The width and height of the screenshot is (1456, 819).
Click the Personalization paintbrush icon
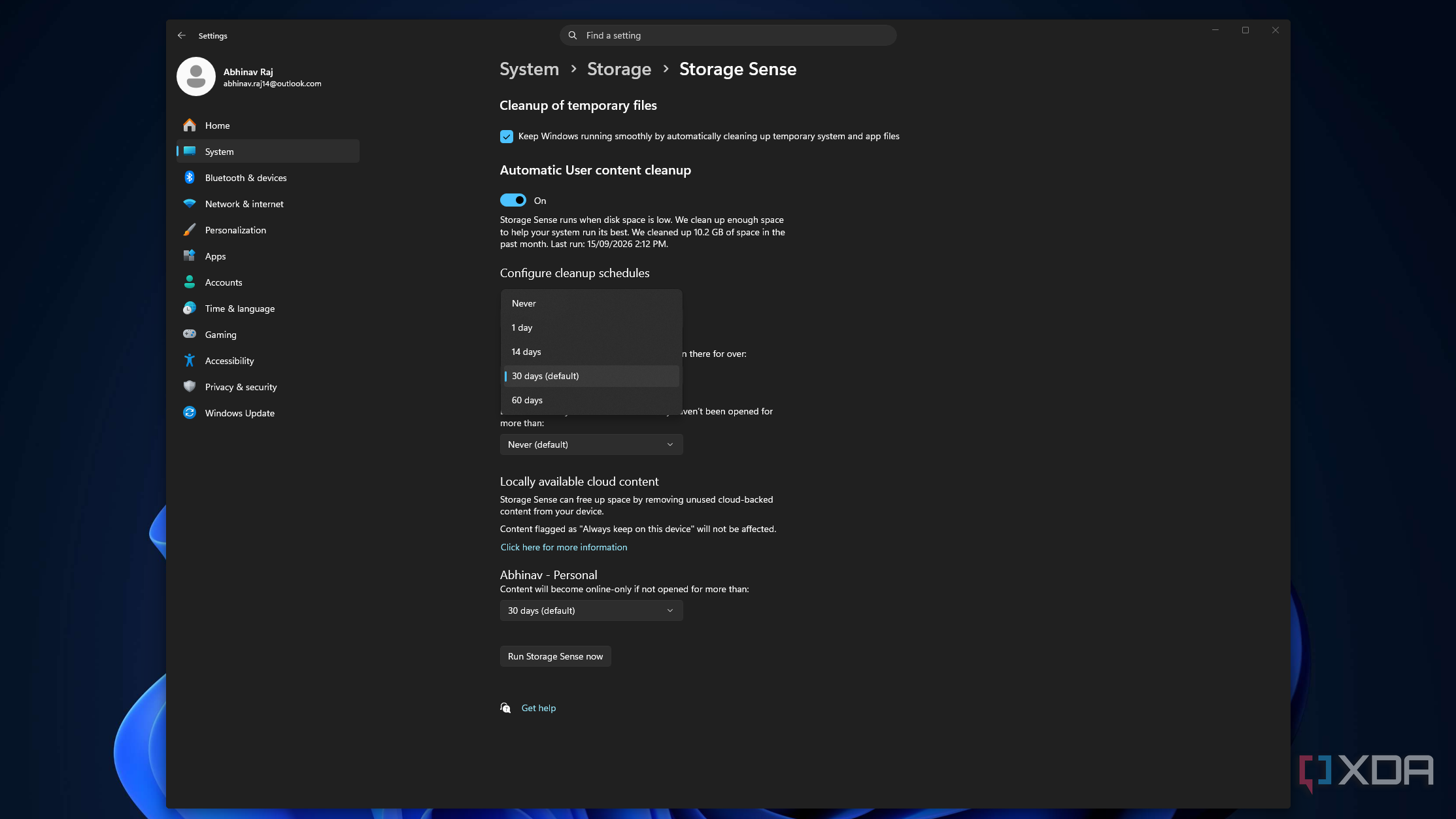(190, 229)
